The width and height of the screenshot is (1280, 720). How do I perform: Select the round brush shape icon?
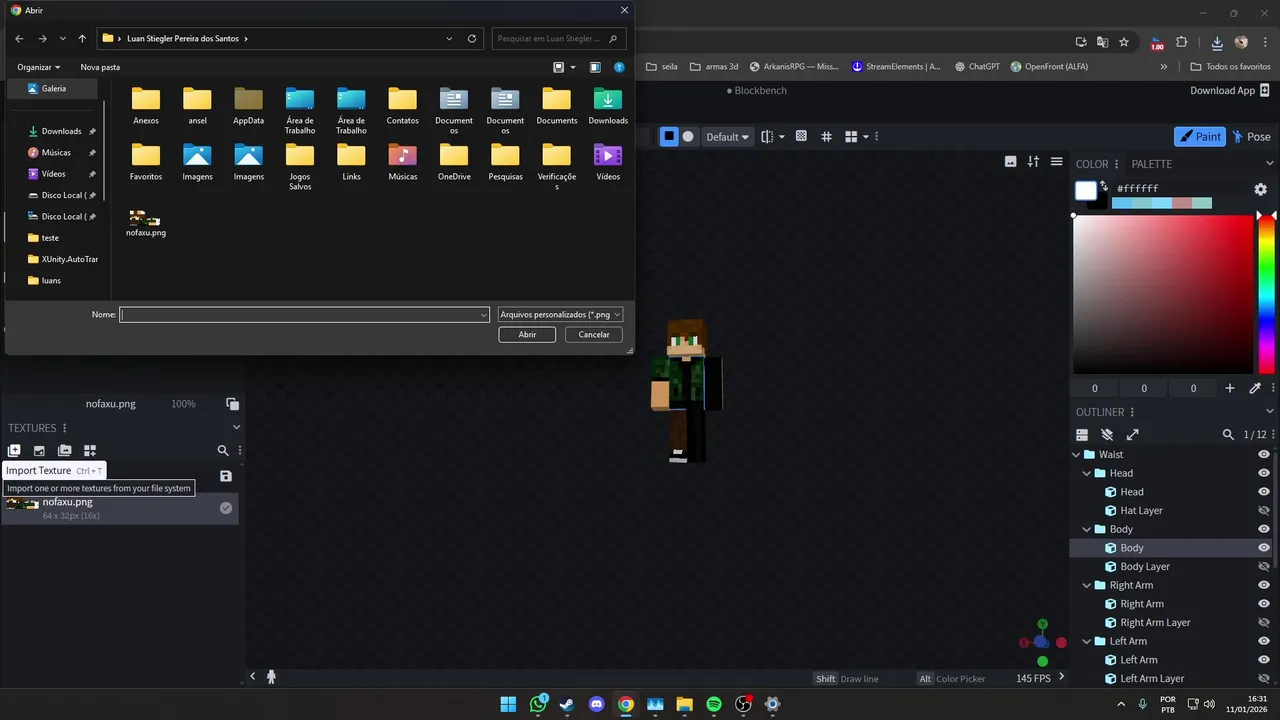pos(688,137)
